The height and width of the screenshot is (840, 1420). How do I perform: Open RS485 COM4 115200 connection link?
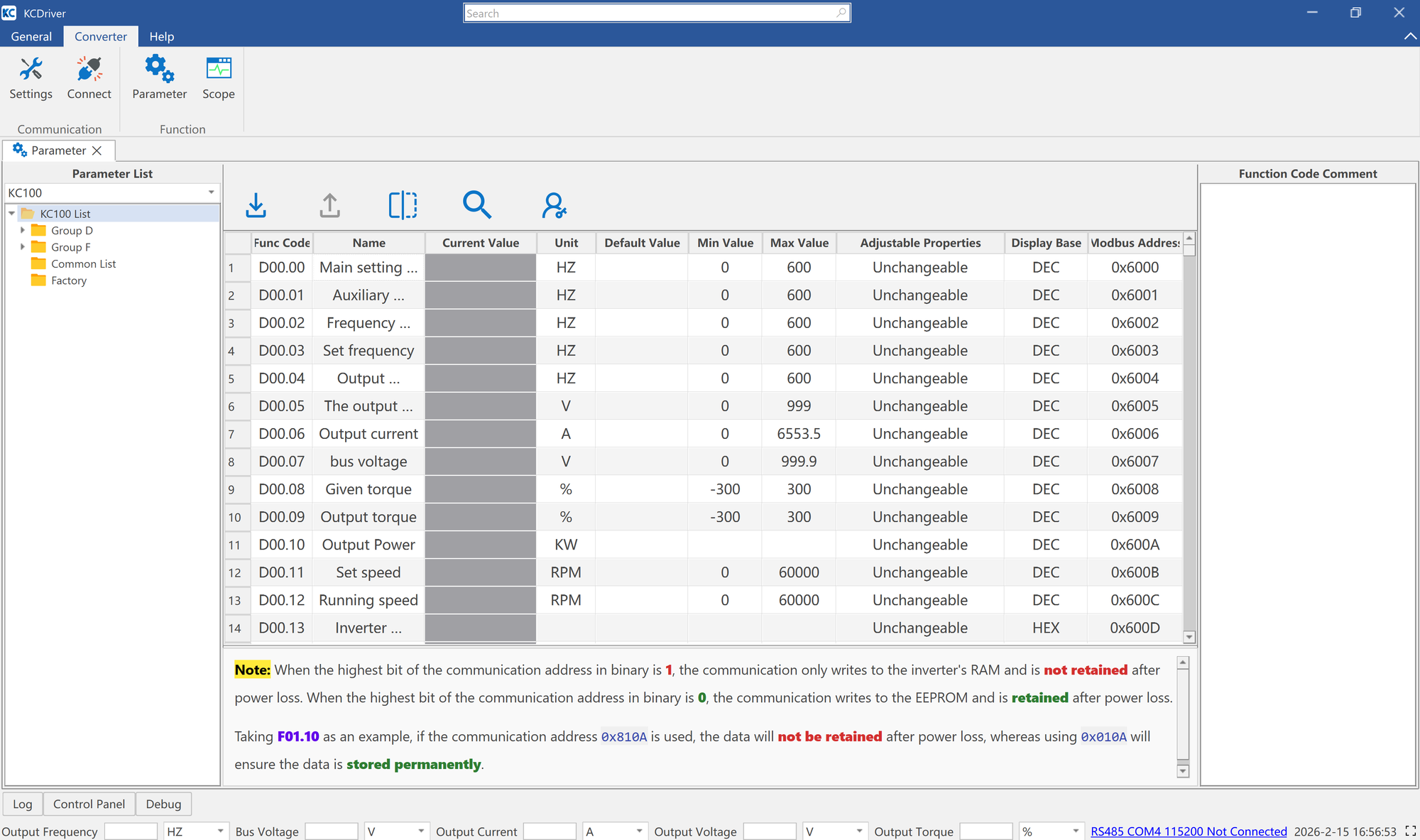click(x=1189, y=831)
